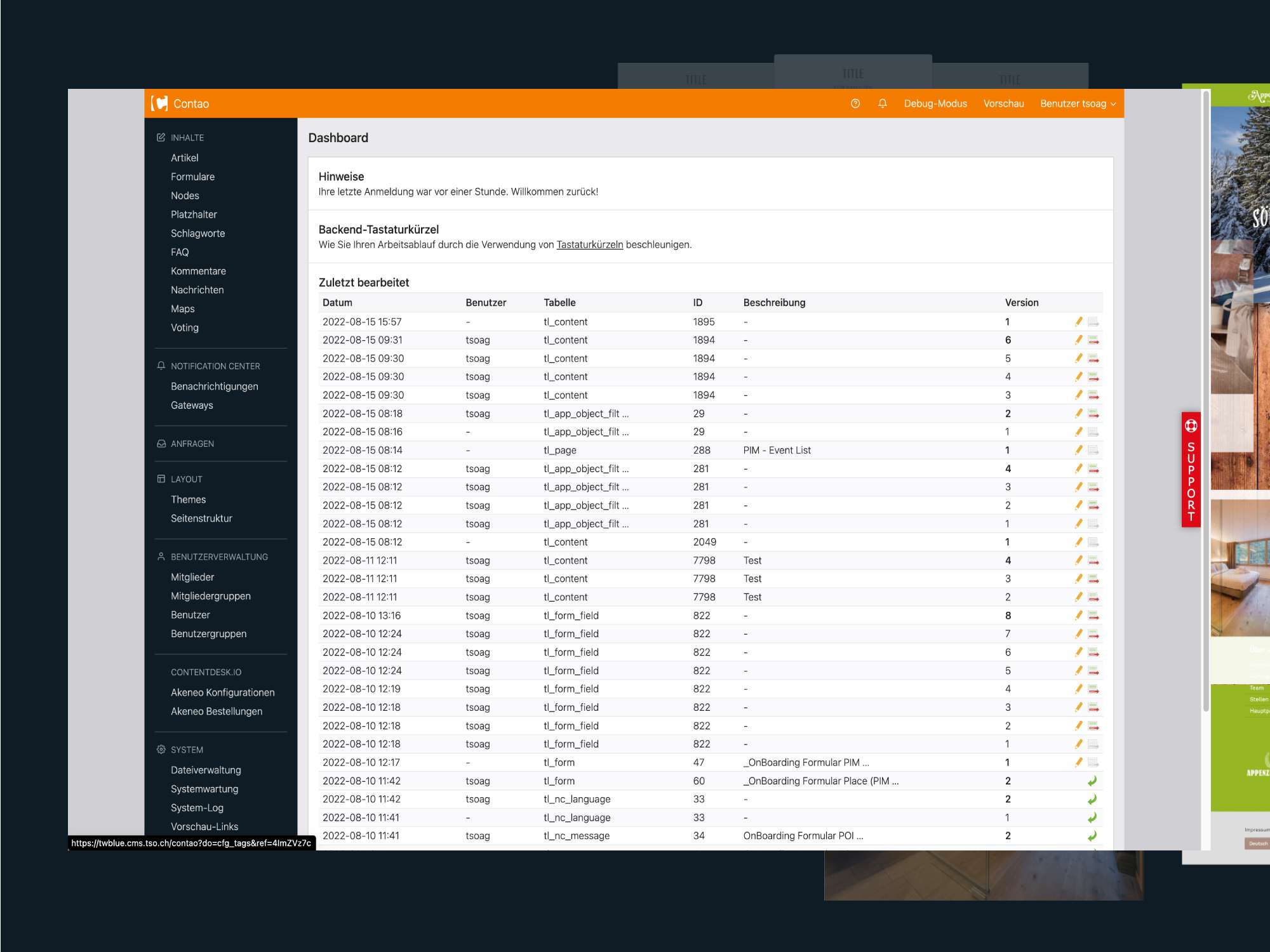
Task: Click the red SUPPORT side tab
Action: pos(1191,470)
